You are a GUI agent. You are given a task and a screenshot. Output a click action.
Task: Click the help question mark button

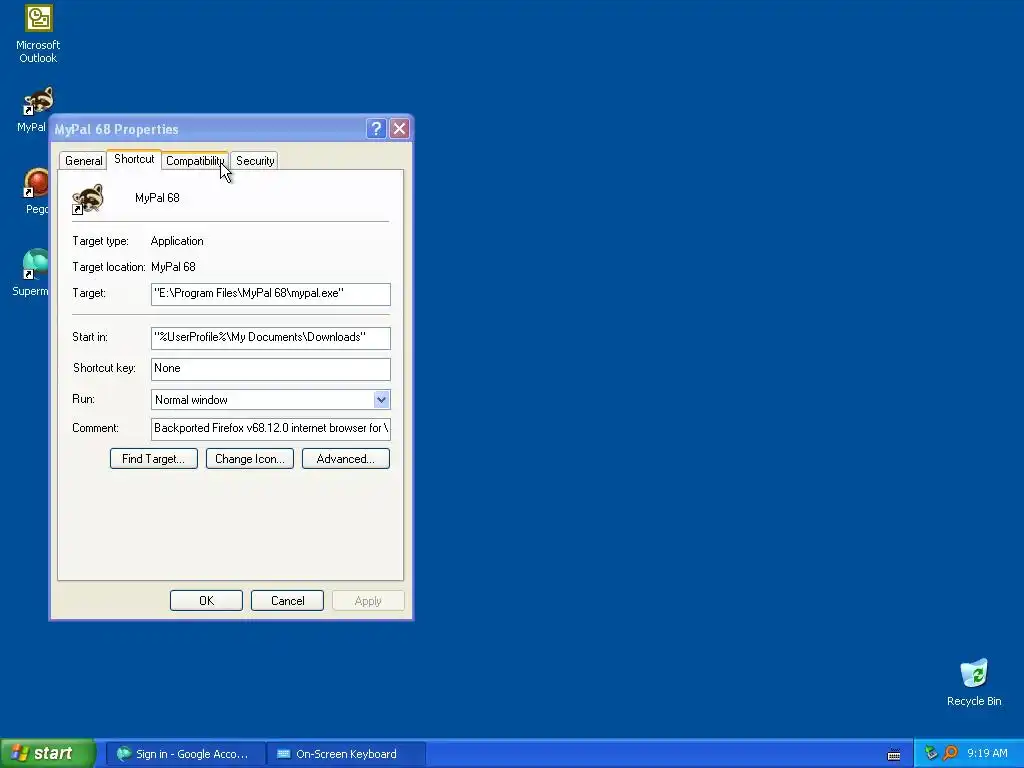pyautogui.click(x=376, y=129)
